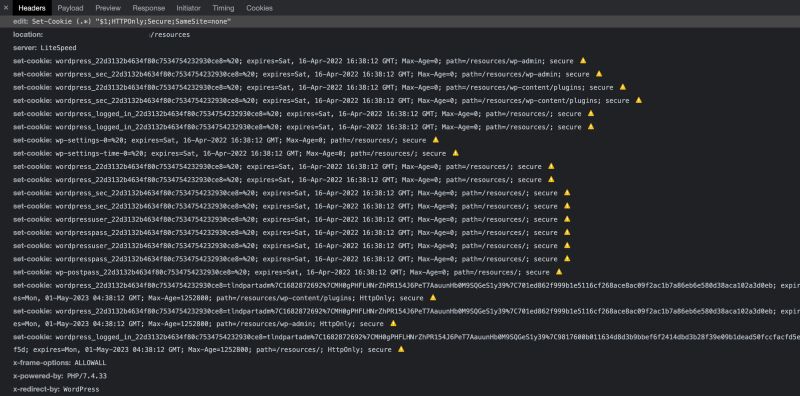The width and height of the screenshot is (800, 396).
Task: Select the 'path=/resources/wp-content/plugins; HttpOnly; secure' line
Action: click(x=218, y=298)
